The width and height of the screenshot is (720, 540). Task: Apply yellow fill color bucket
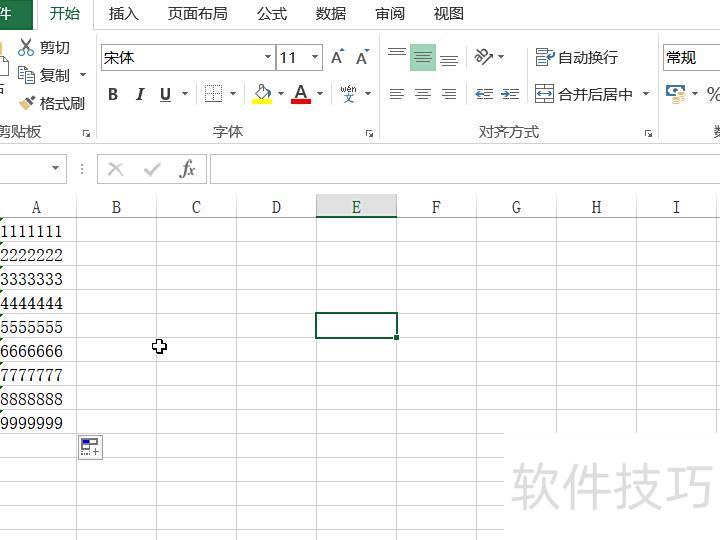(262, 94)
